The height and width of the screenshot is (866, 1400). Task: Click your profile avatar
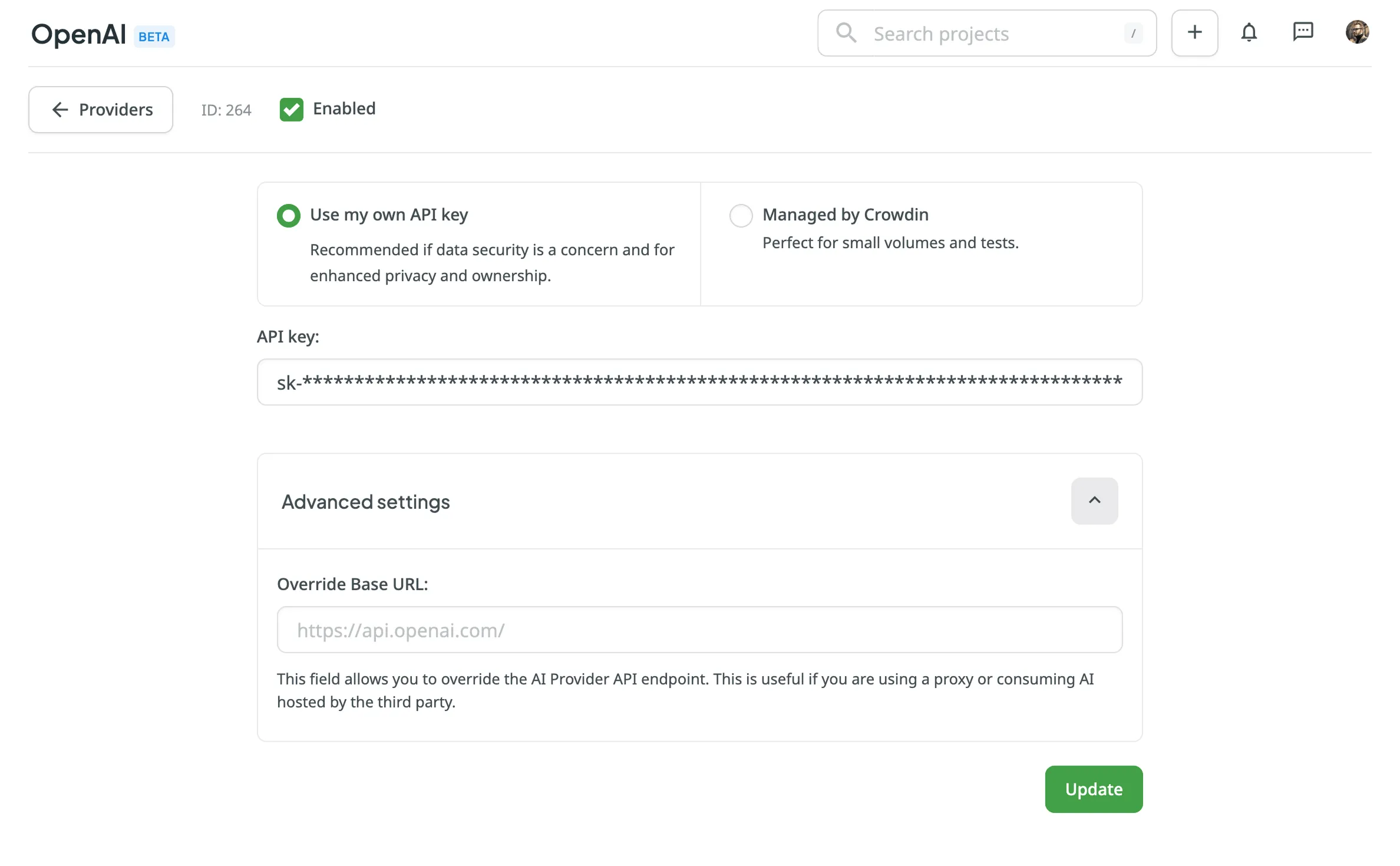(1358, 32)
